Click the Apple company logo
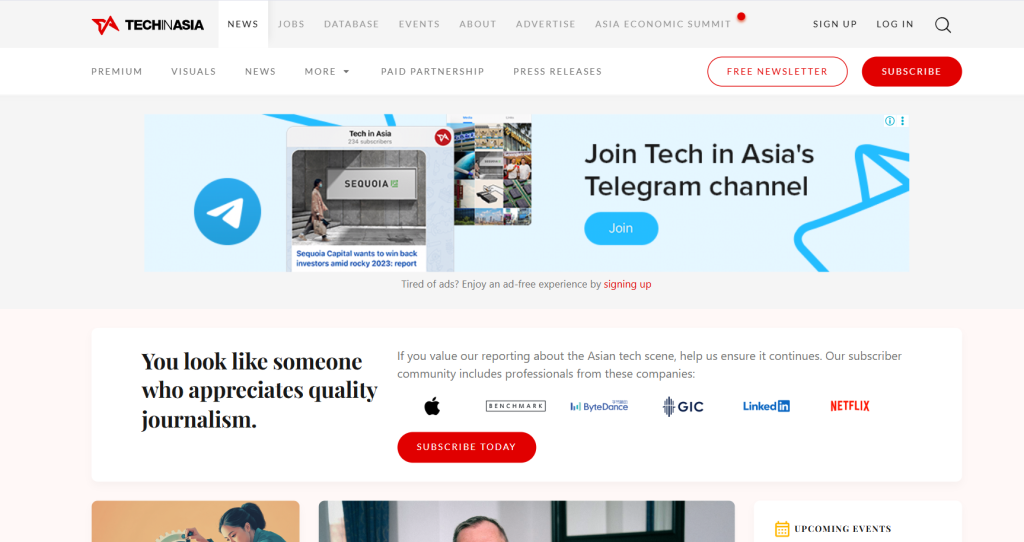Screen dimensions: 1024x542 click(x=432, y=406)
